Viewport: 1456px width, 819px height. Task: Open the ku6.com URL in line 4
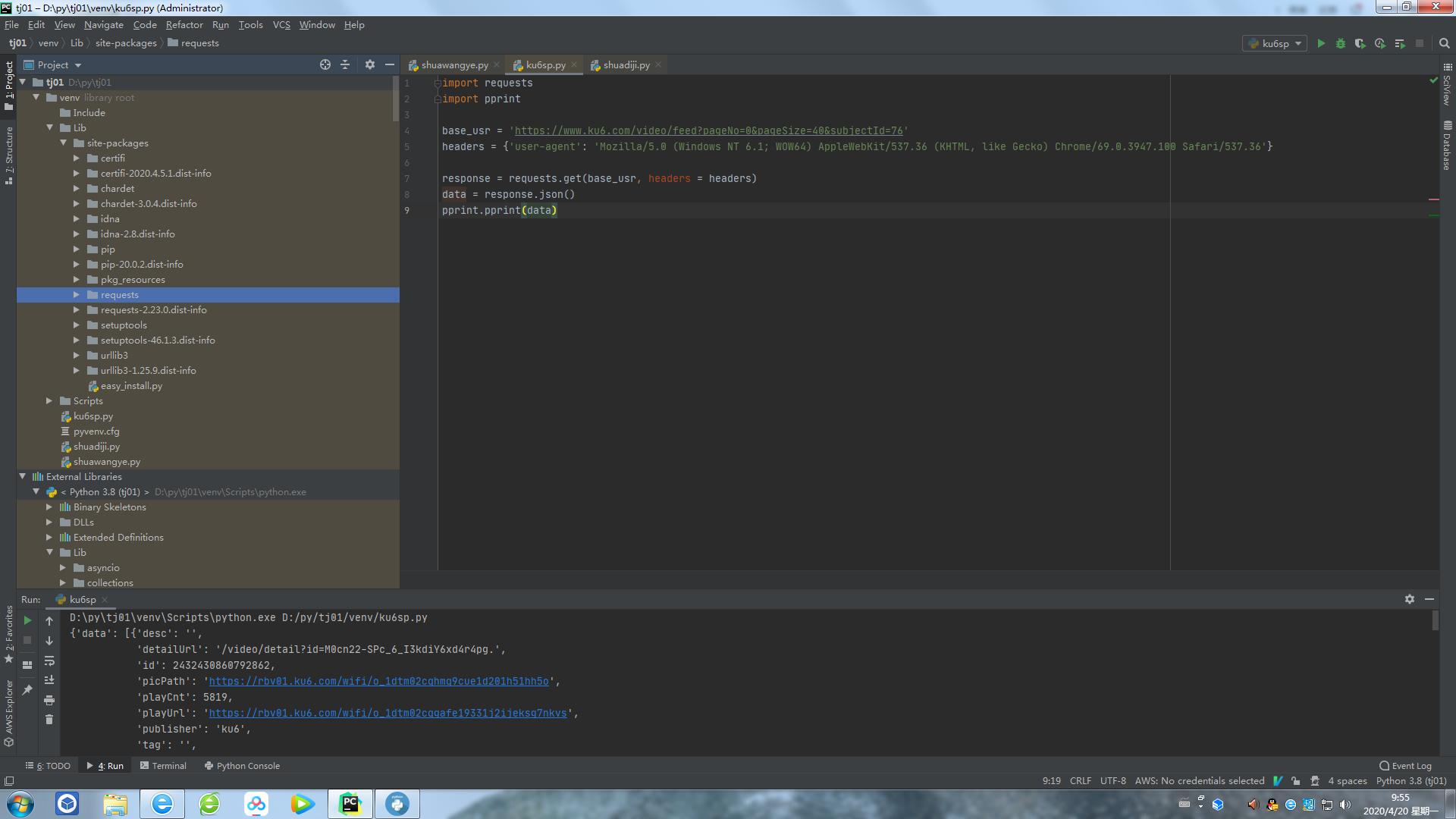pos(708,131)
